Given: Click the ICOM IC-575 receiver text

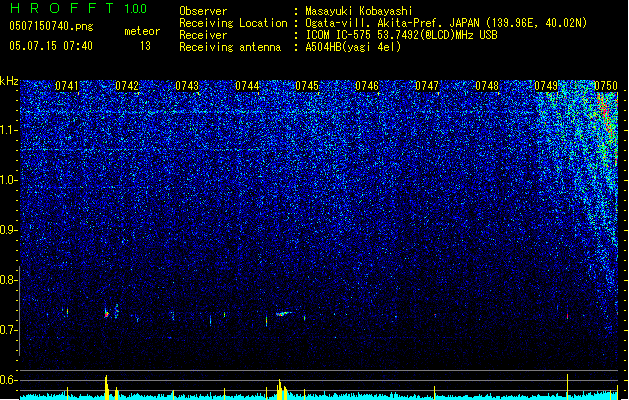Looking at the screenshot, I should click(x=401, y=35).
